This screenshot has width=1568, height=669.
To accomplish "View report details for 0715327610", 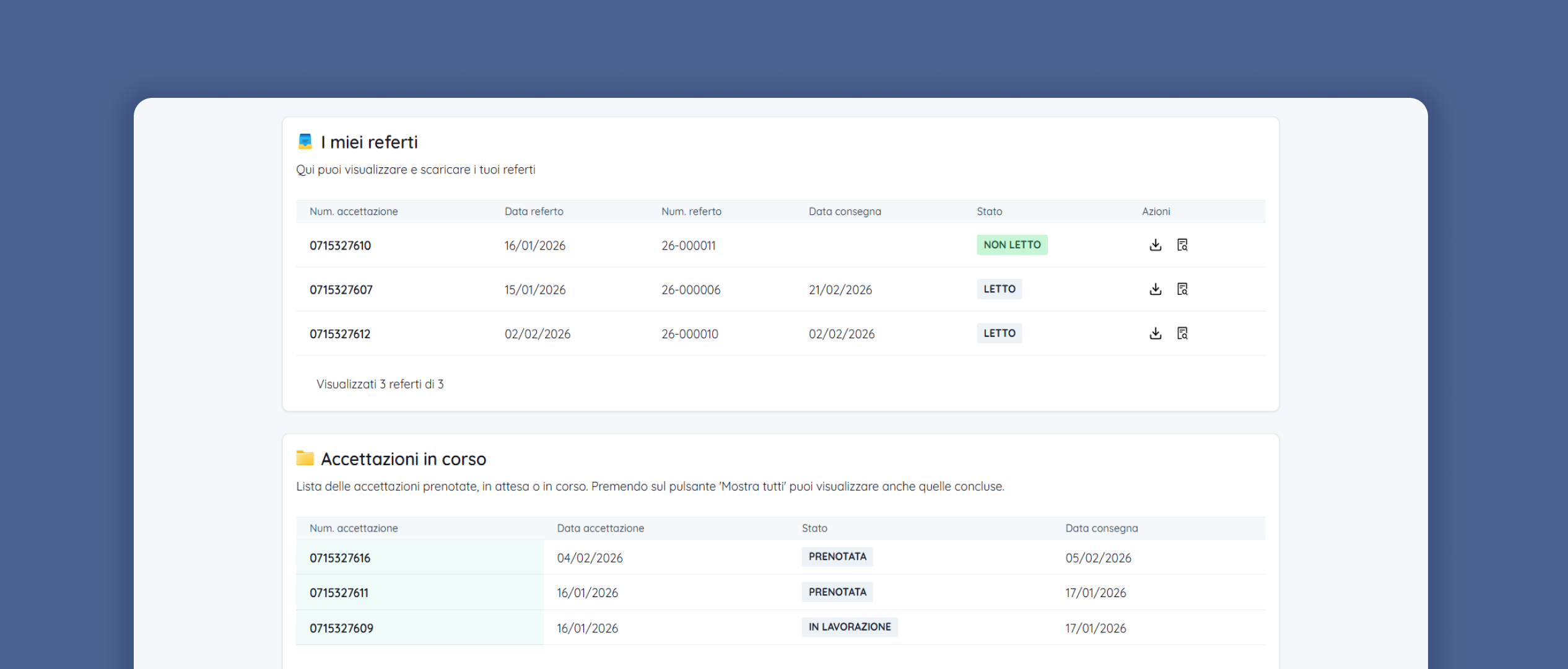I will [x=1182, y=245].
